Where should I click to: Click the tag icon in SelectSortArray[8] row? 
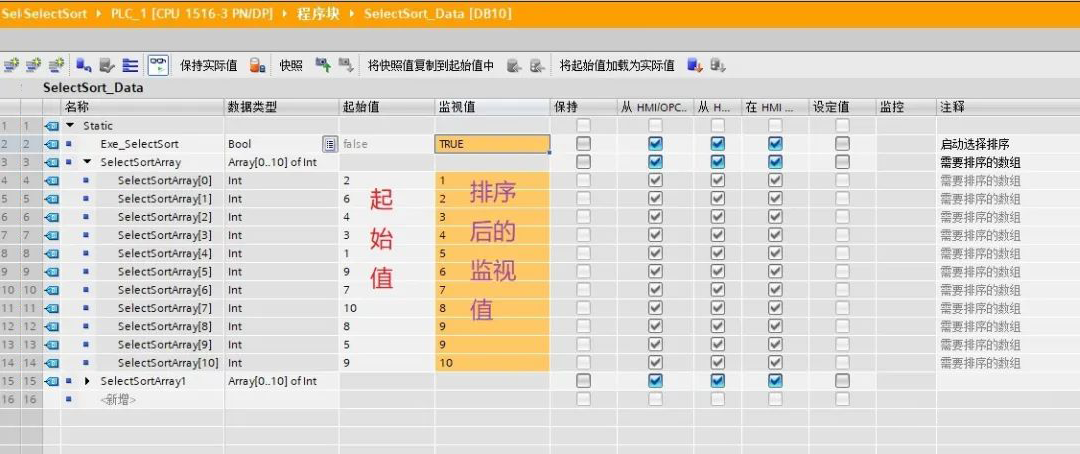click(52, 326)
